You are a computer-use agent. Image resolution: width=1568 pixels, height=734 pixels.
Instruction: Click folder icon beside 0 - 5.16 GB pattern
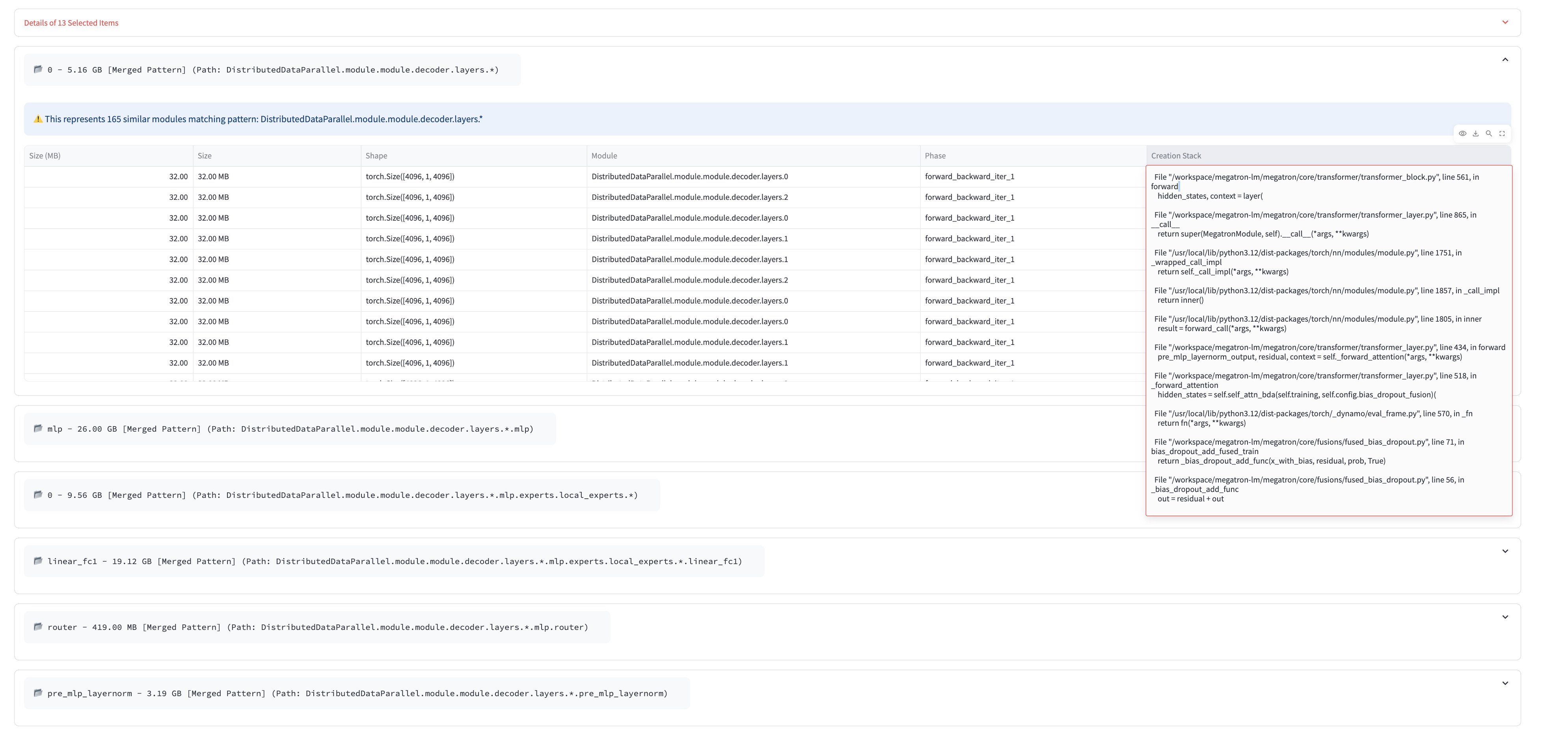click(38, 69)
